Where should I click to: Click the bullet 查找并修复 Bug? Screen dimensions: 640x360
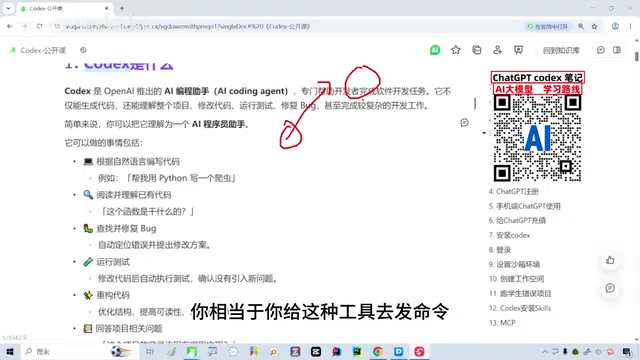(126, 229)
